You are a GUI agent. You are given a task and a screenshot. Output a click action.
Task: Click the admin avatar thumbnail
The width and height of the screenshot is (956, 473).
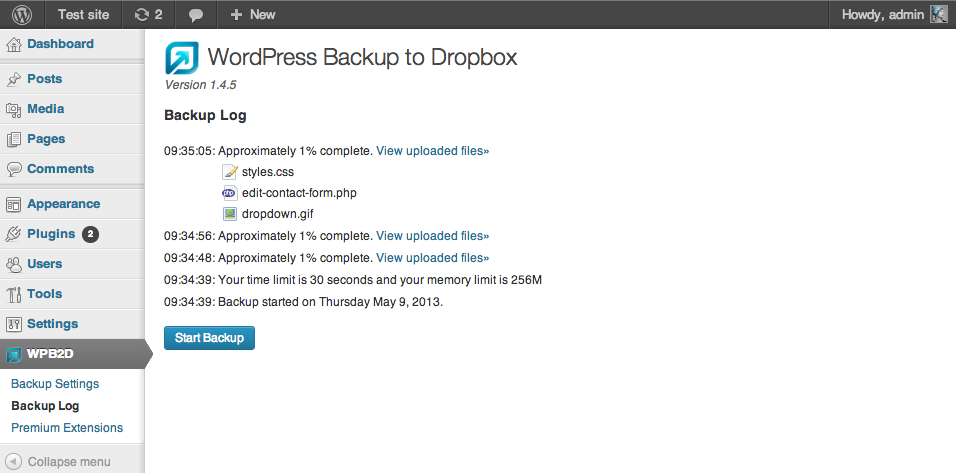tap(939, 14)
